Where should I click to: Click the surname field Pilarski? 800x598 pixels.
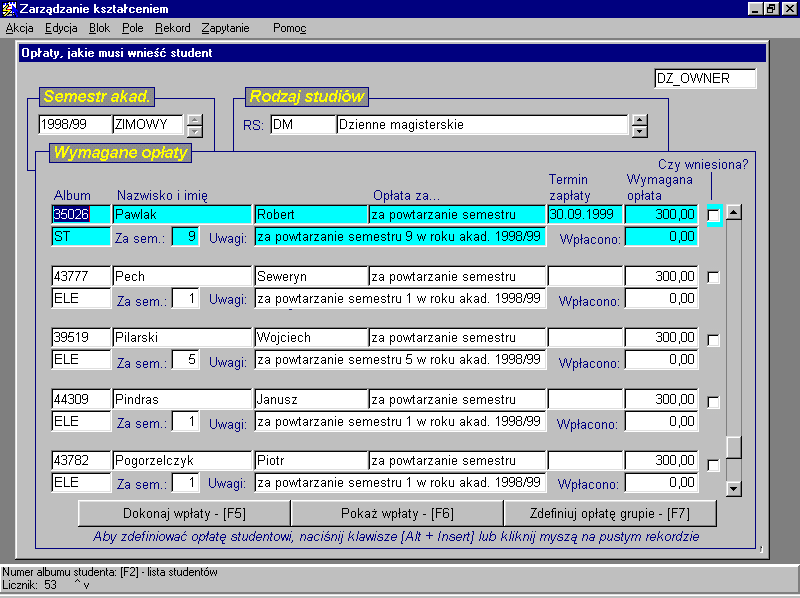tap(182, 337)
